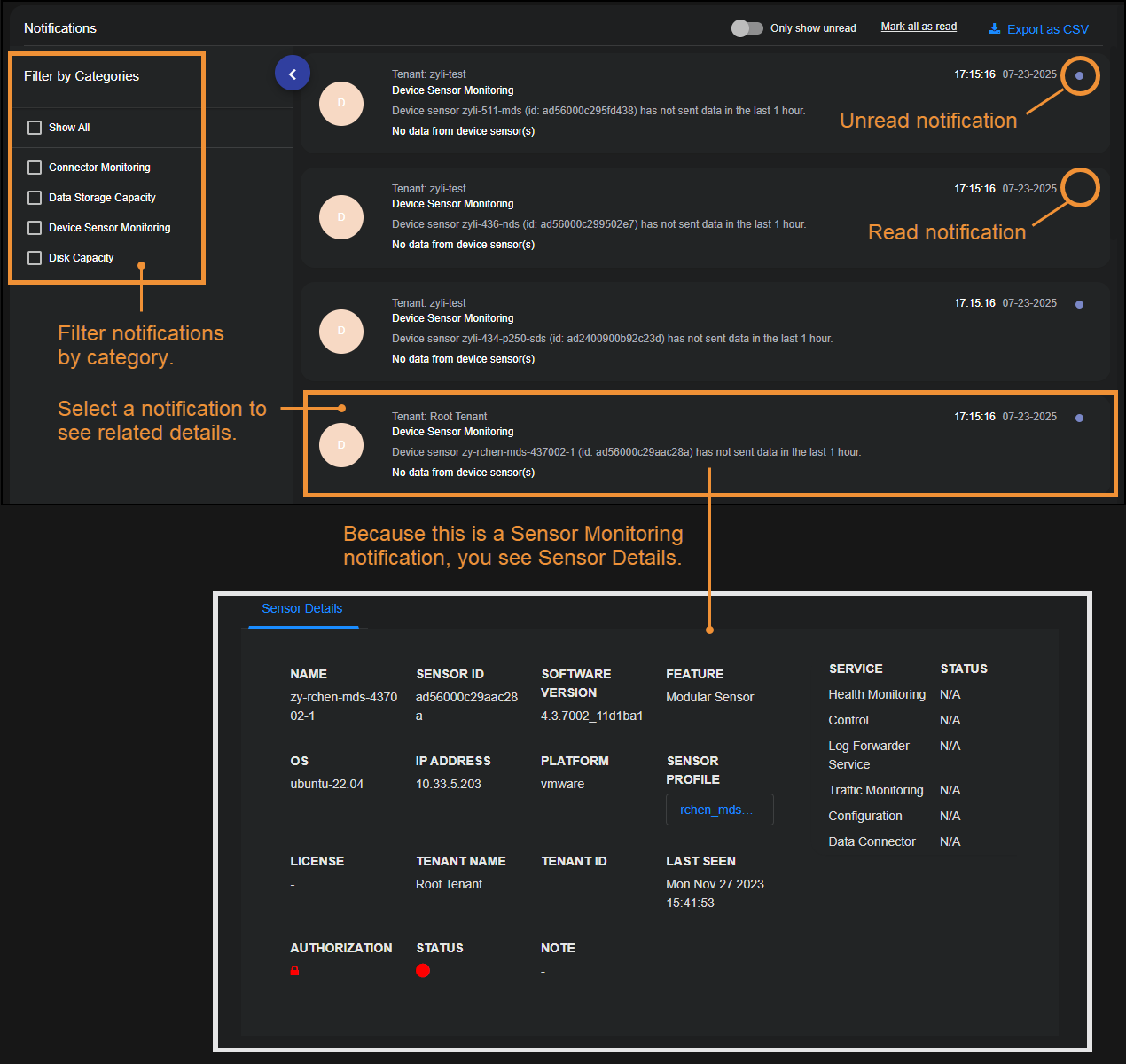1126x1064 pixels.
Task: Click unread dot on Root Tenant notification
Action: (1079, 419)
